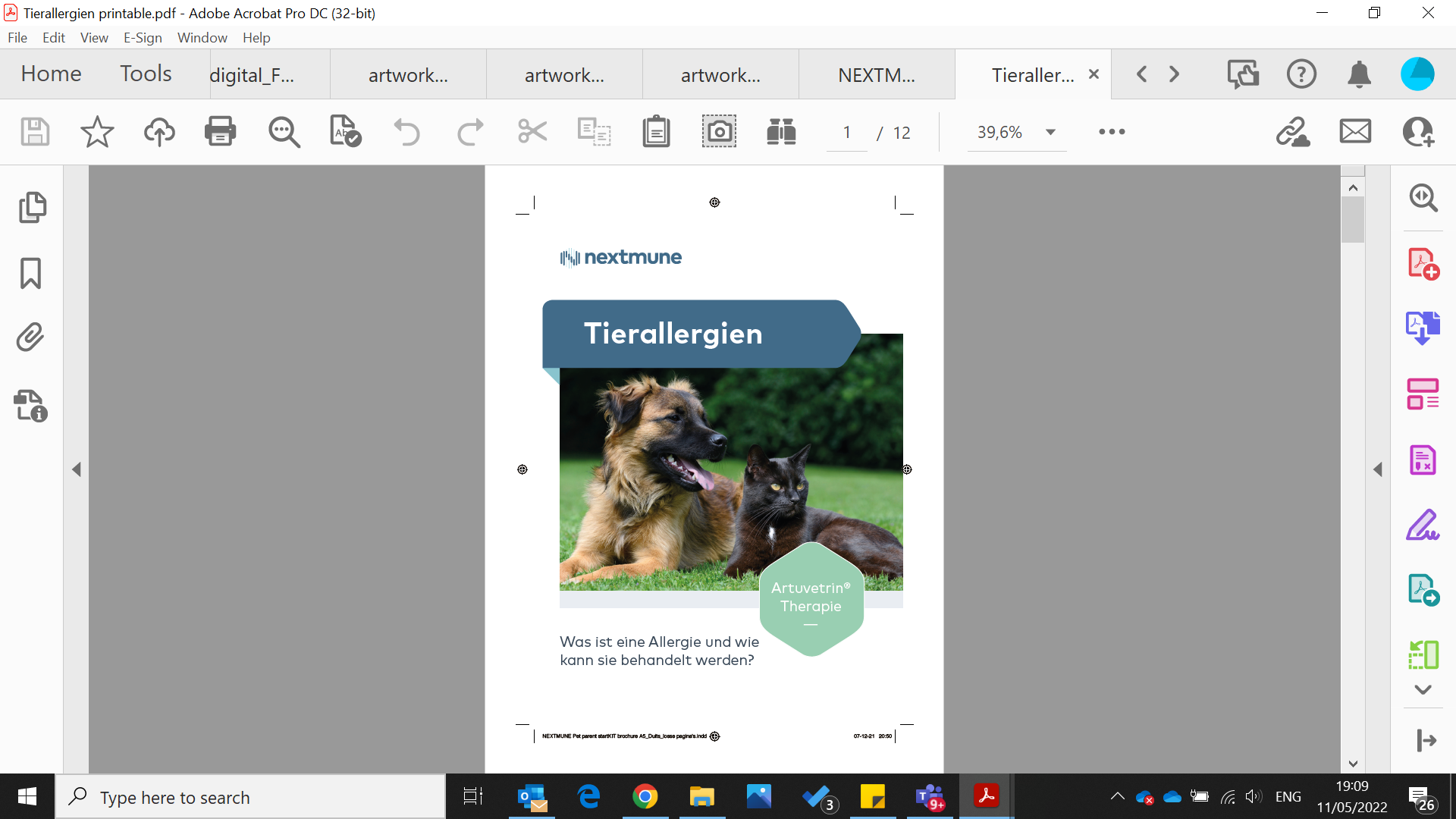This screenshot has width=1456, height=819.
Task: Open the Bookmarks panel icon
Action: coord(30,273)
